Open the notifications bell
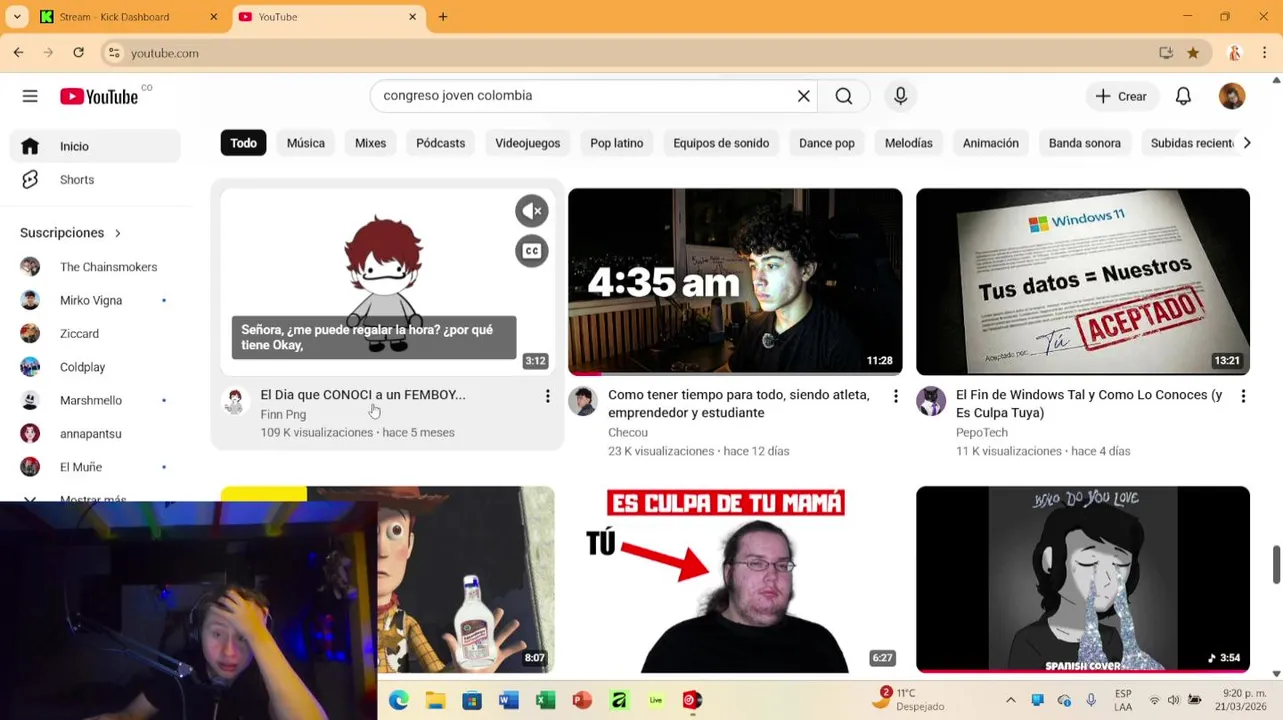Screen dimensions: 1283x720 pyautogui.click(x=1183, y=96)
